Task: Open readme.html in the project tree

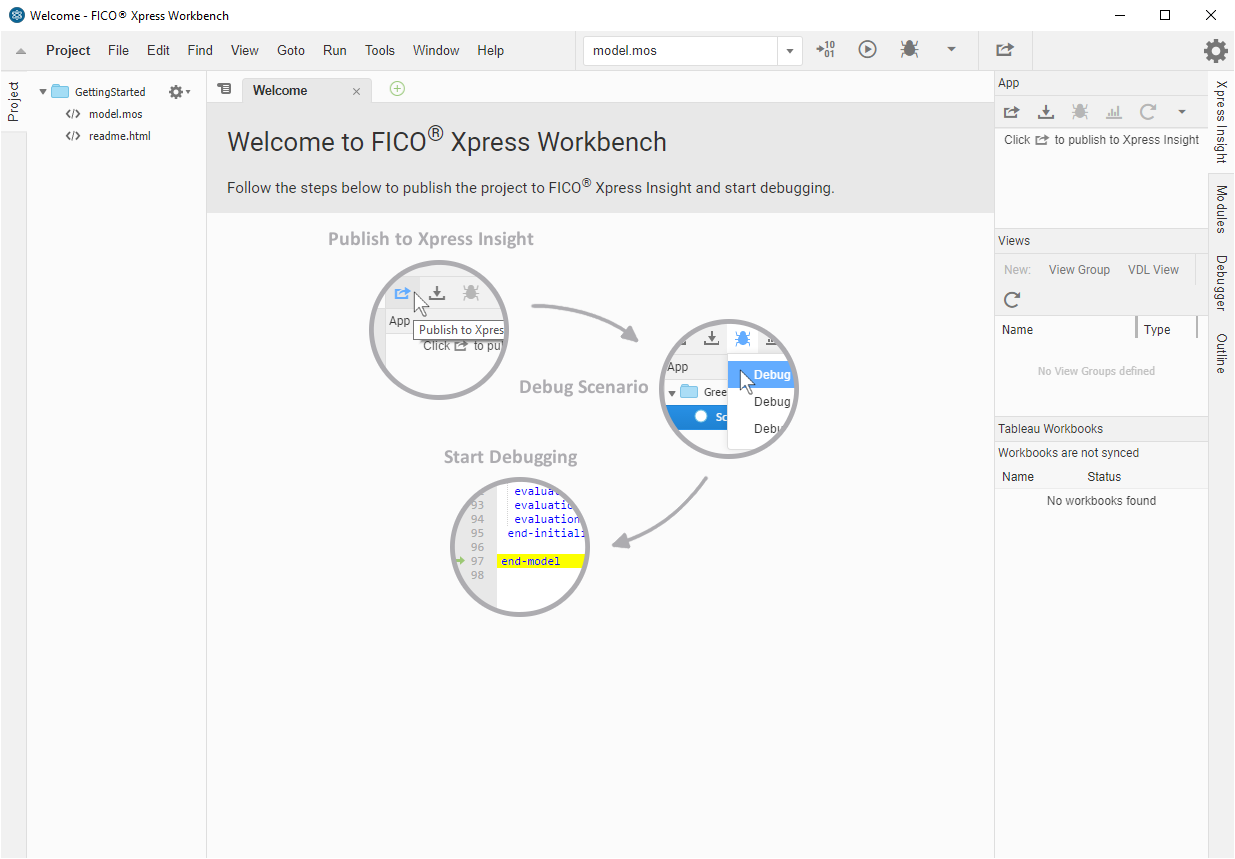Action: point(119,136)
